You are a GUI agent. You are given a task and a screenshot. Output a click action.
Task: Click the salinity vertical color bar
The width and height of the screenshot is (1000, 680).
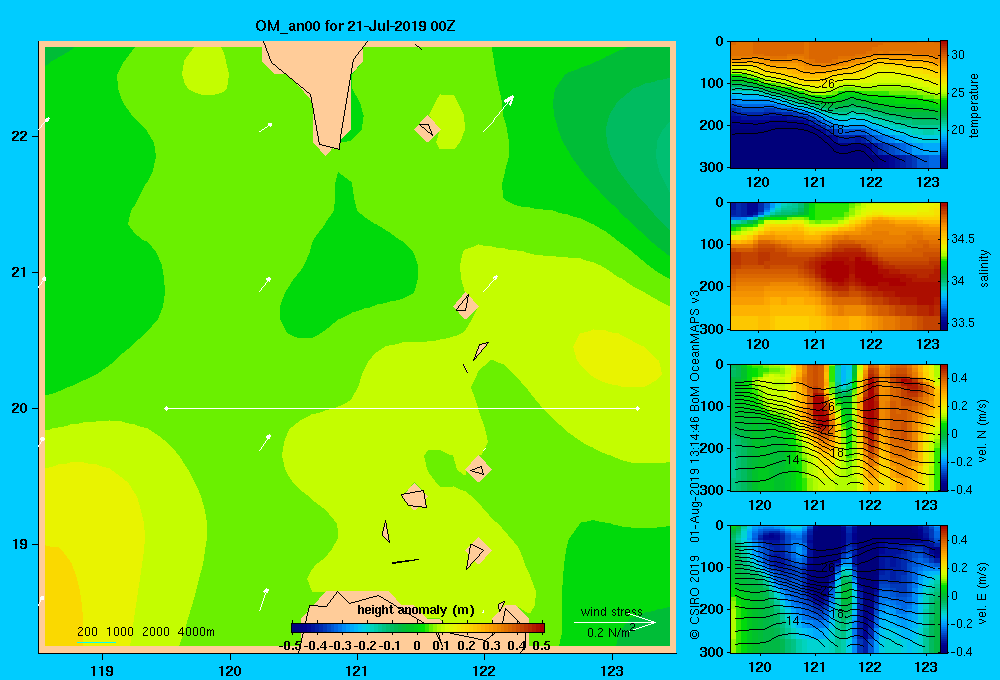pyautogui.click(x=944, y=266)
